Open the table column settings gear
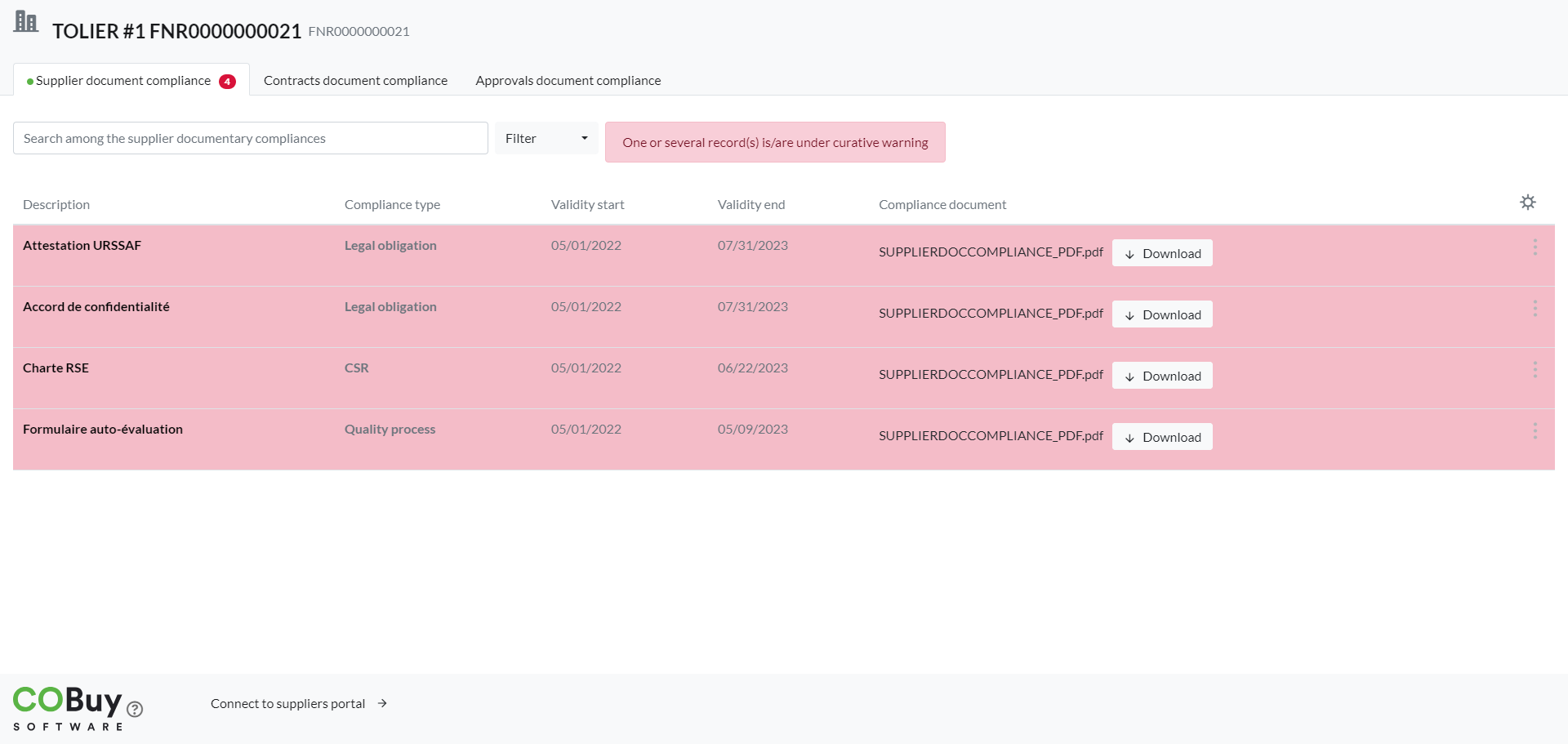 coord(1527,203)
